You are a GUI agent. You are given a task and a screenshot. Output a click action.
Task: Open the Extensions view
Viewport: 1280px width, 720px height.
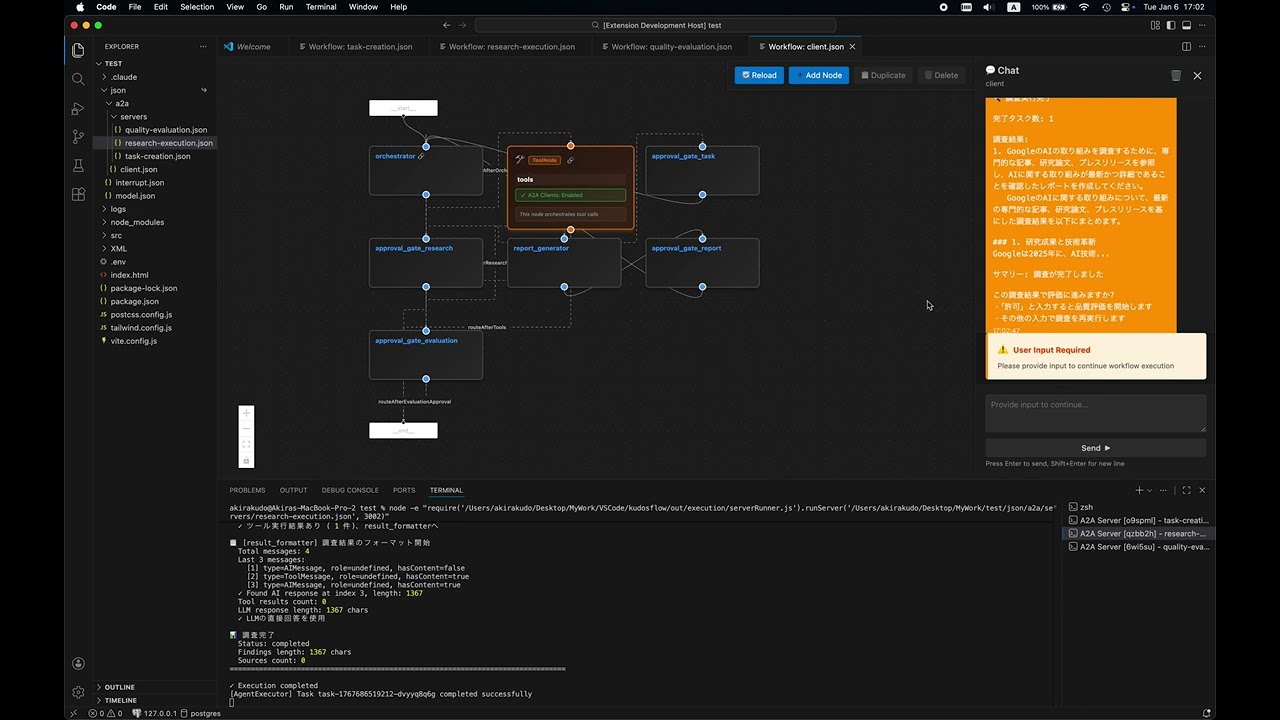pos(78,194)
